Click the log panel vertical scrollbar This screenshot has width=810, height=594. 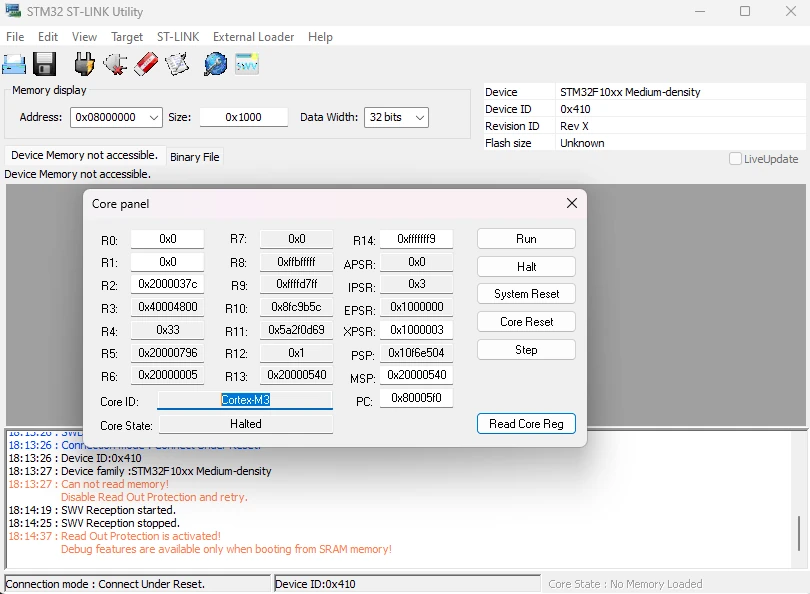click(799, 532)
